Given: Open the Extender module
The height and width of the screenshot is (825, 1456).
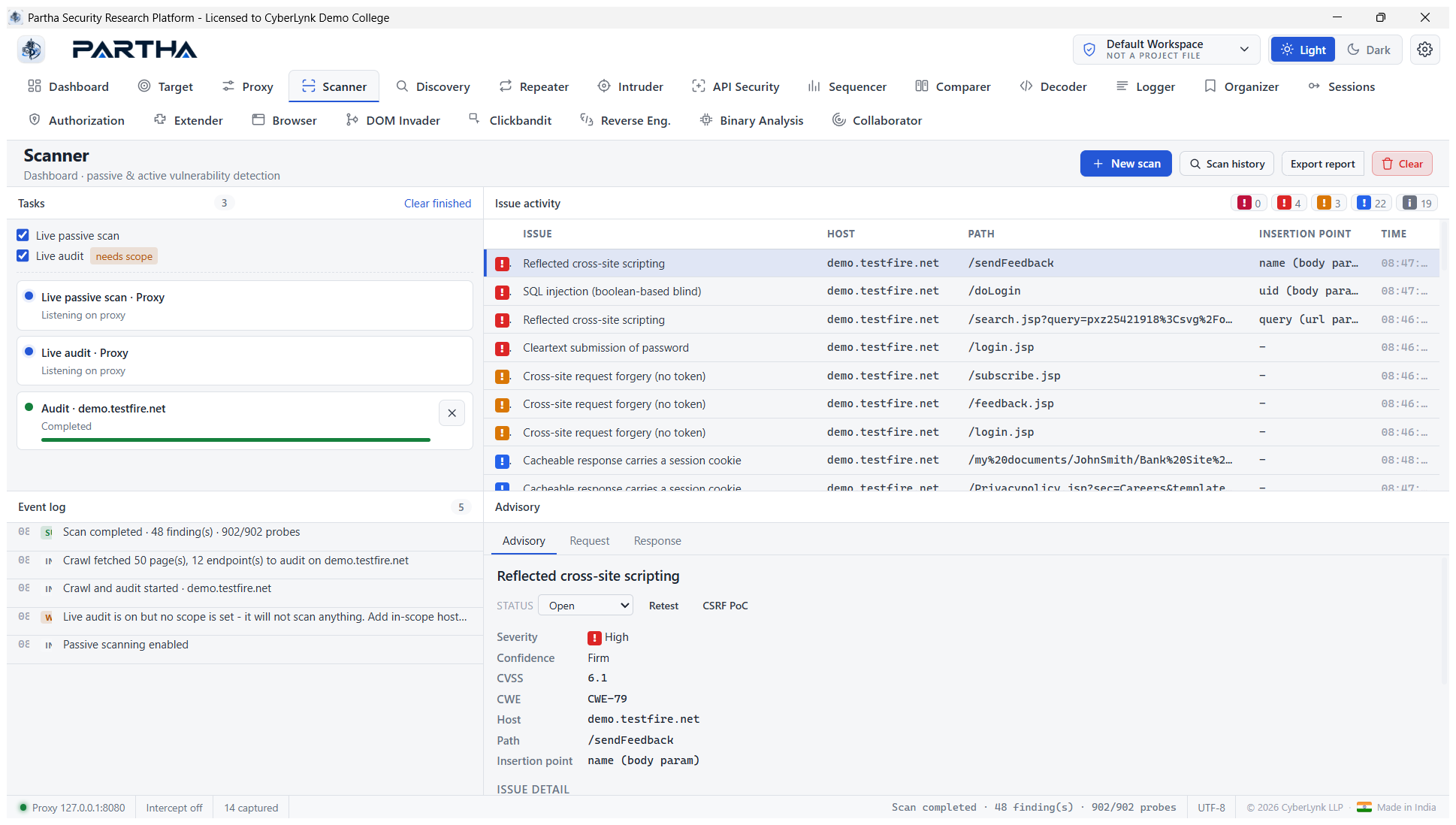Looking at the screenshot, I should click(x=189, y=120).
